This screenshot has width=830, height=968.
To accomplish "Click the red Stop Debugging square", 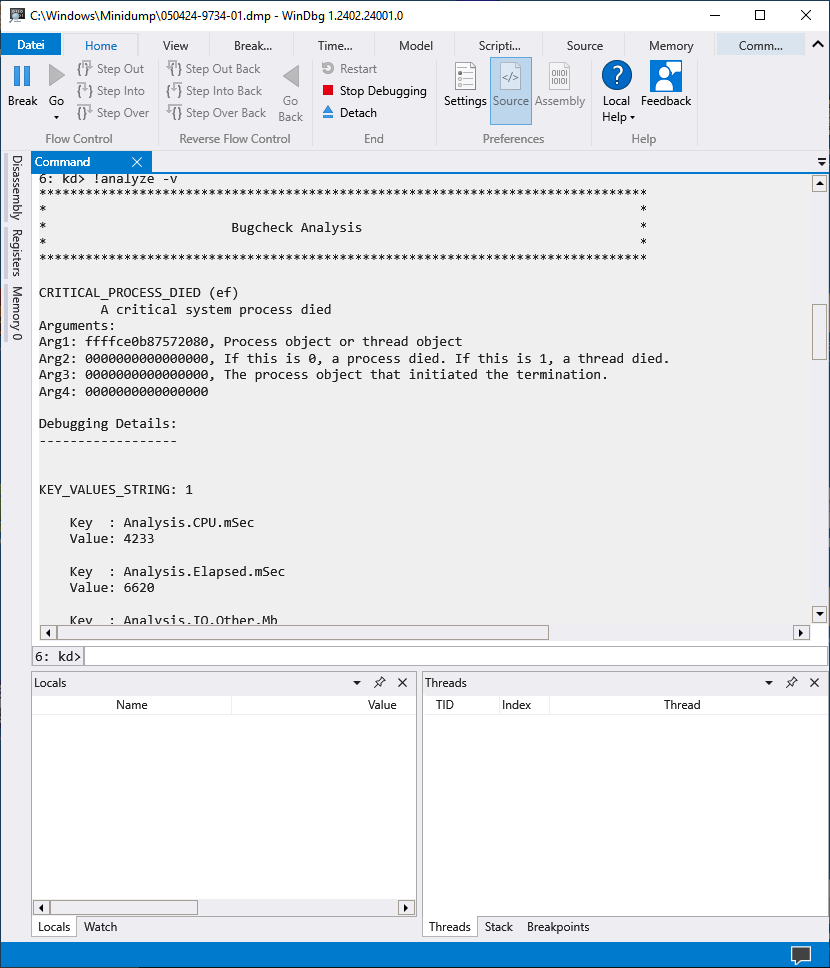I will click(328, 91).
